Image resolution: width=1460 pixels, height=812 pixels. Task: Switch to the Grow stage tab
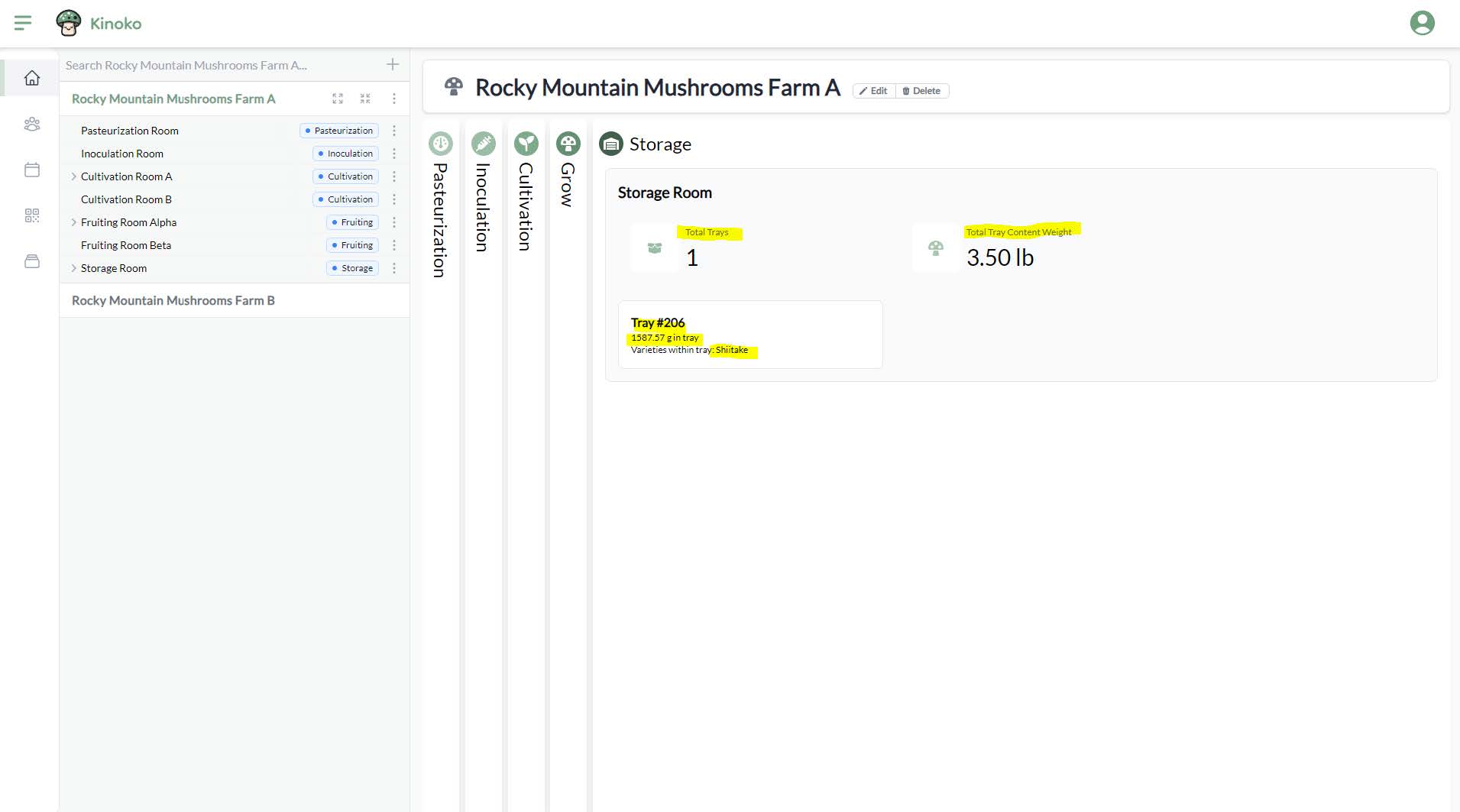568,176
